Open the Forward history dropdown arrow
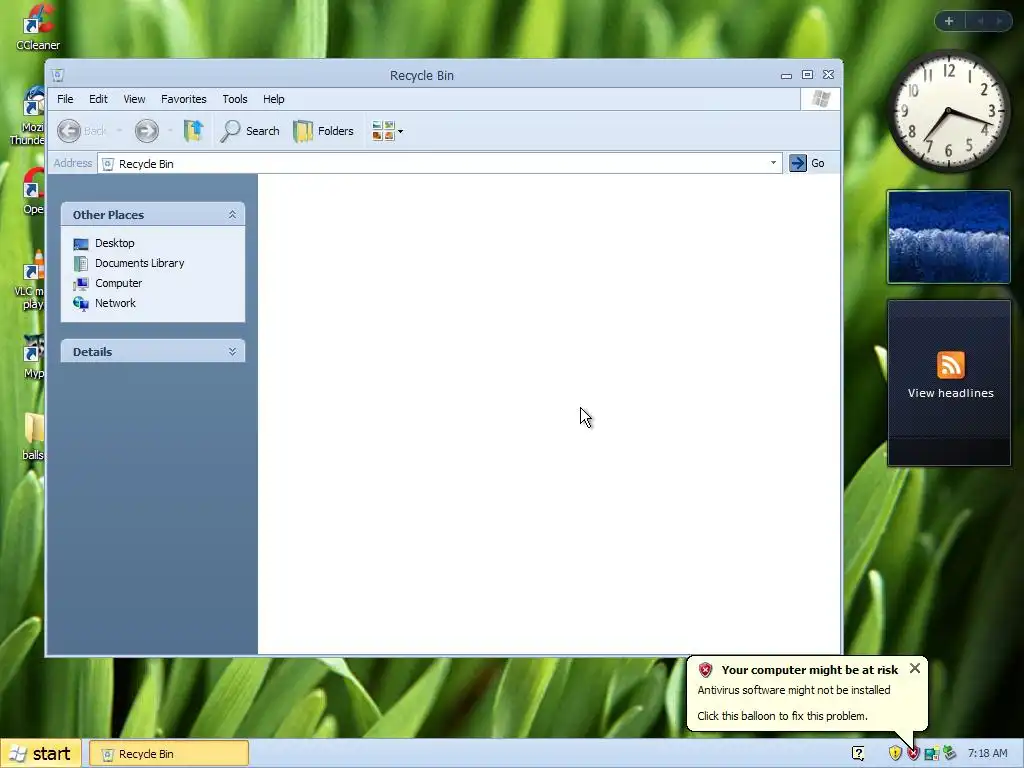This screenshot has width=1024, height=768. 170,131
